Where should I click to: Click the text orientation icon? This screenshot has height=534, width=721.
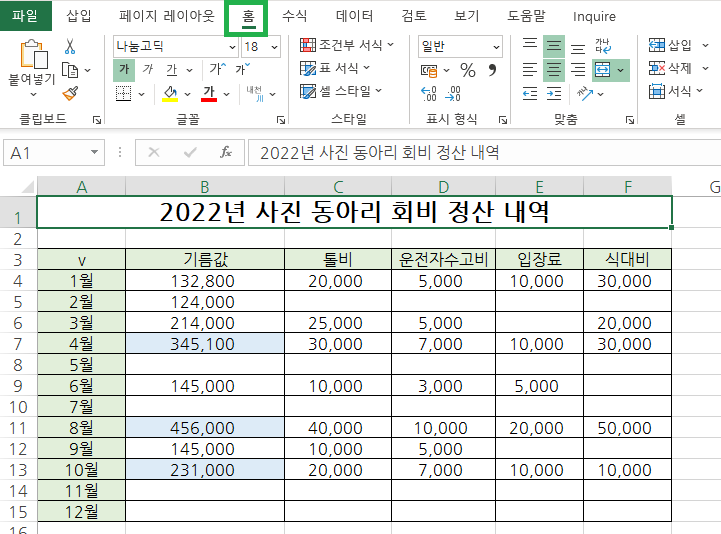(x=584, y=94)
